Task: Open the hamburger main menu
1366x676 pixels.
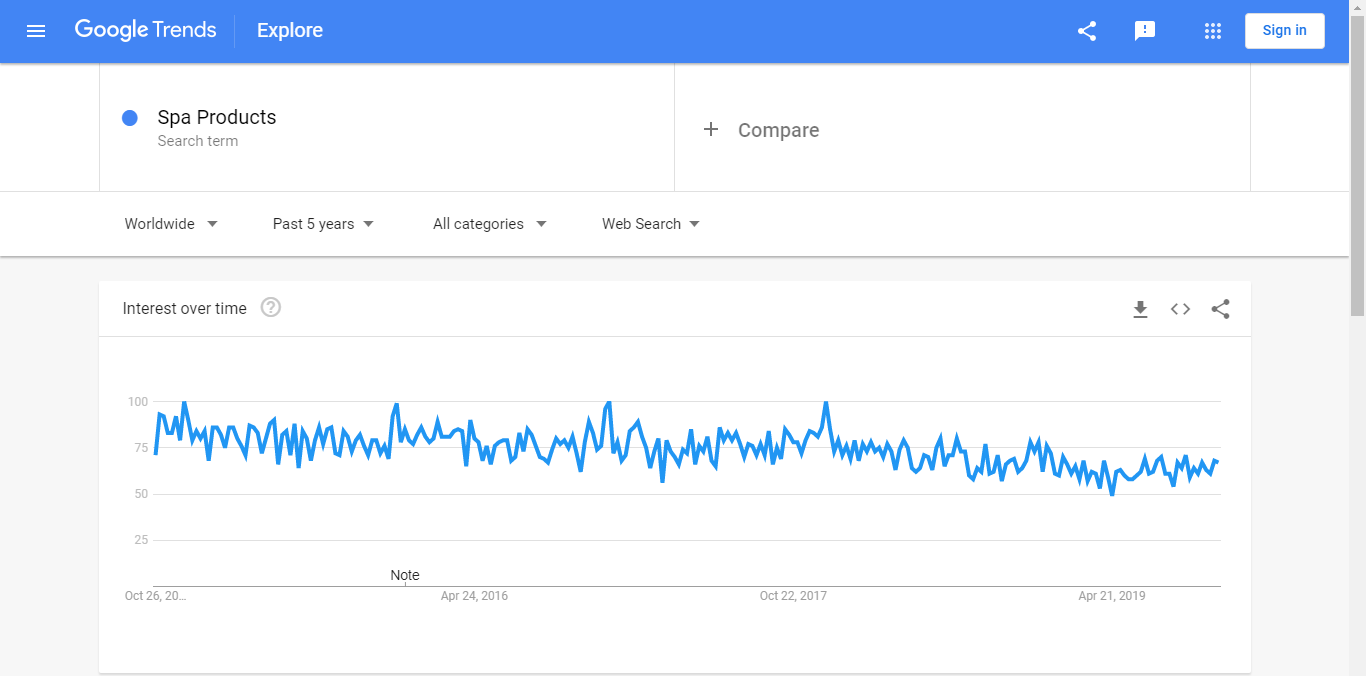Action: [36, 31]
